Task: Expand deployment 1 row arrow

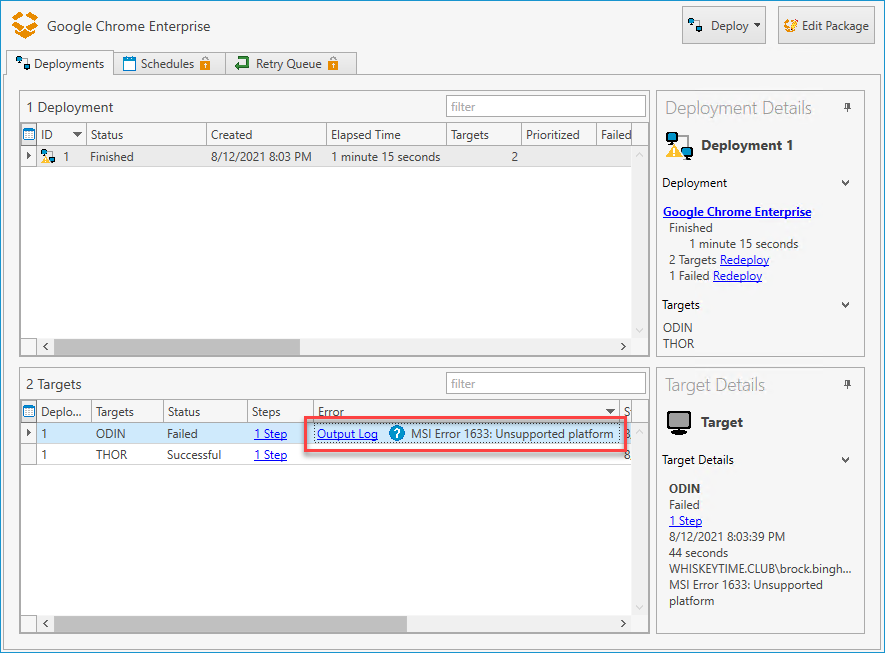Action: 29,156
